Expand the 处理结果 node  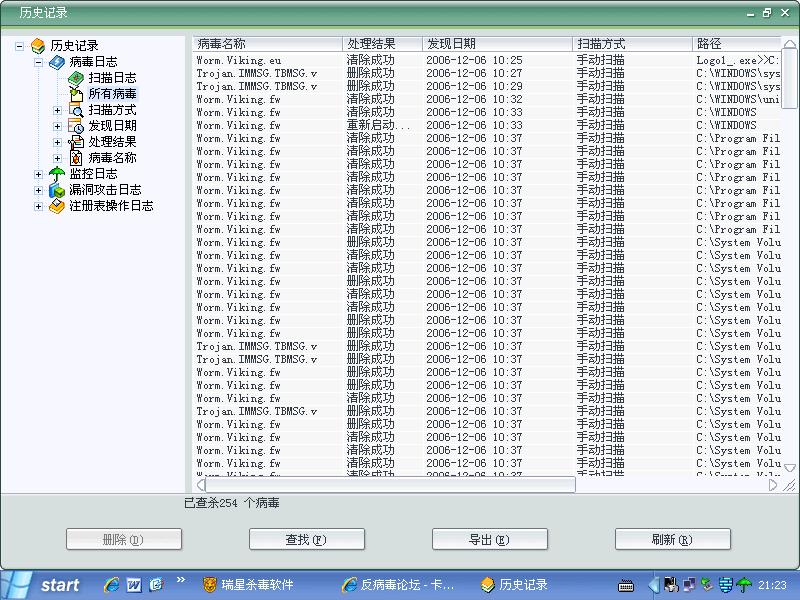pyautogui.click(x=57, y=142)
